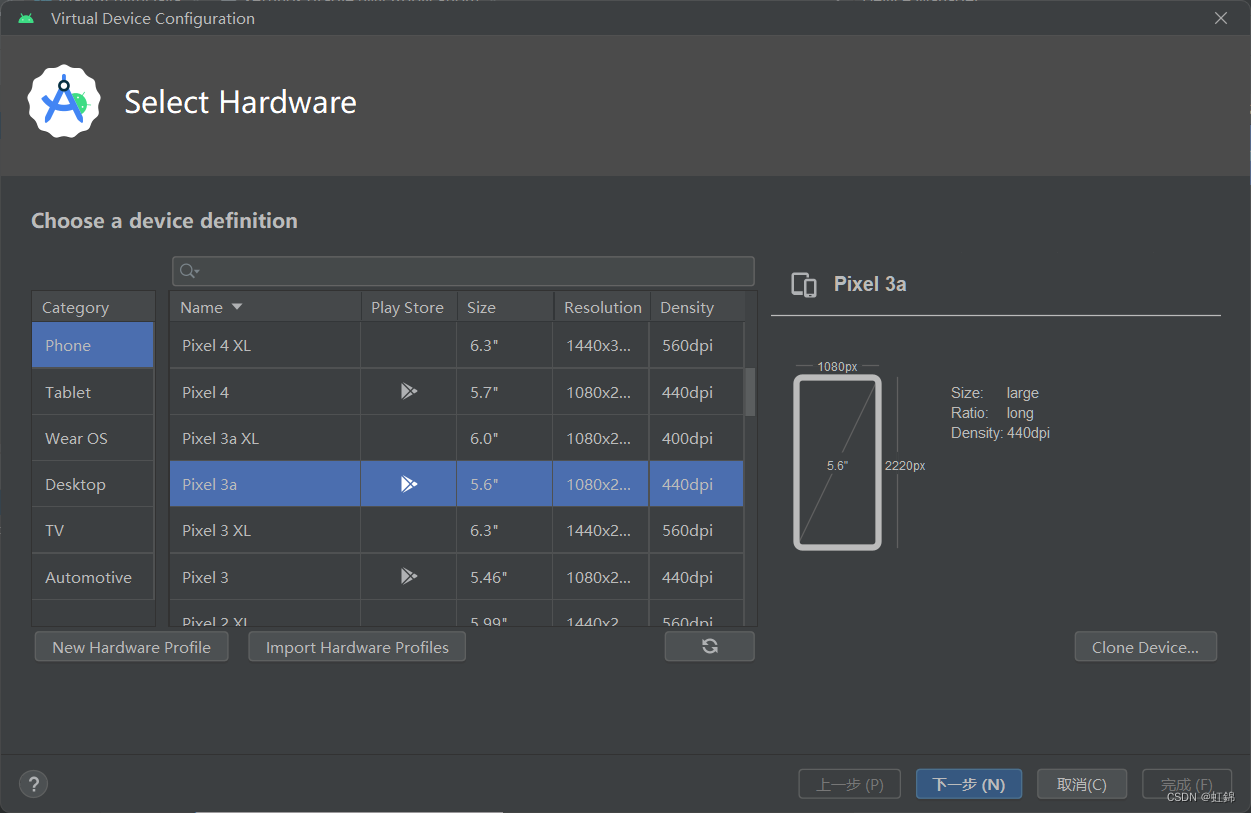
Task: Select the Pixel 4 XL device row
Action: [265, 345]
